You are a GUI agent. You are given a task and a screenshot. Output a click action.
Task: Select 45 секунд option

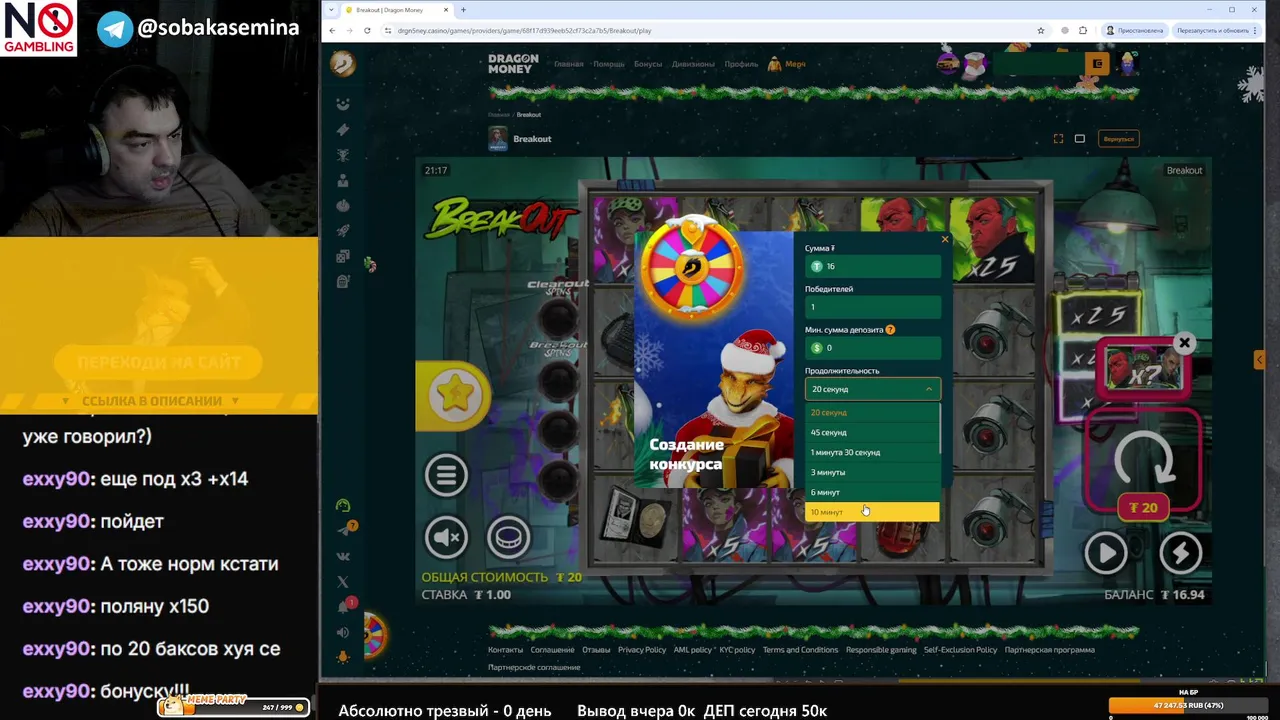[873, 432]
